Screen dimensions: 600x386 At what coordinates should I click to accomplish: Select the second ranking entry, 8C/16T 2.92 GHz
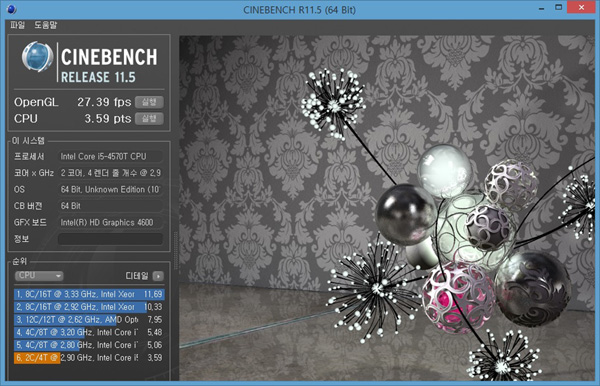point(90,307)
